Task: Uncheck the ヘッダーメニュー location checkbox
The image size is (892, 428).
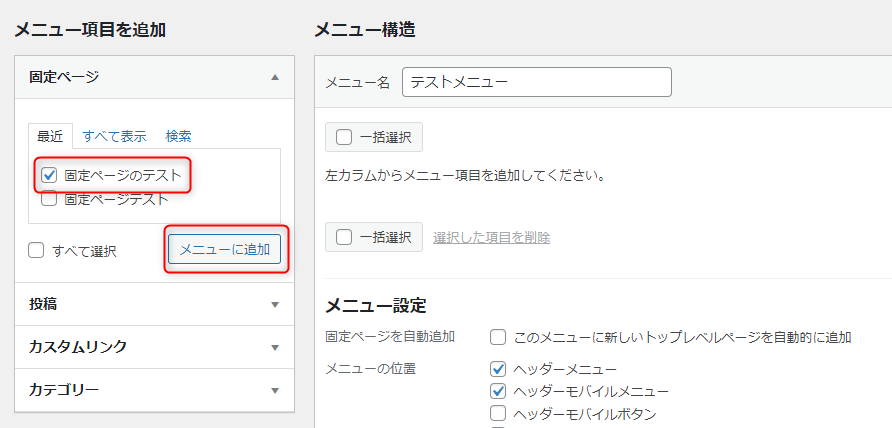Action: click(498, 369)
